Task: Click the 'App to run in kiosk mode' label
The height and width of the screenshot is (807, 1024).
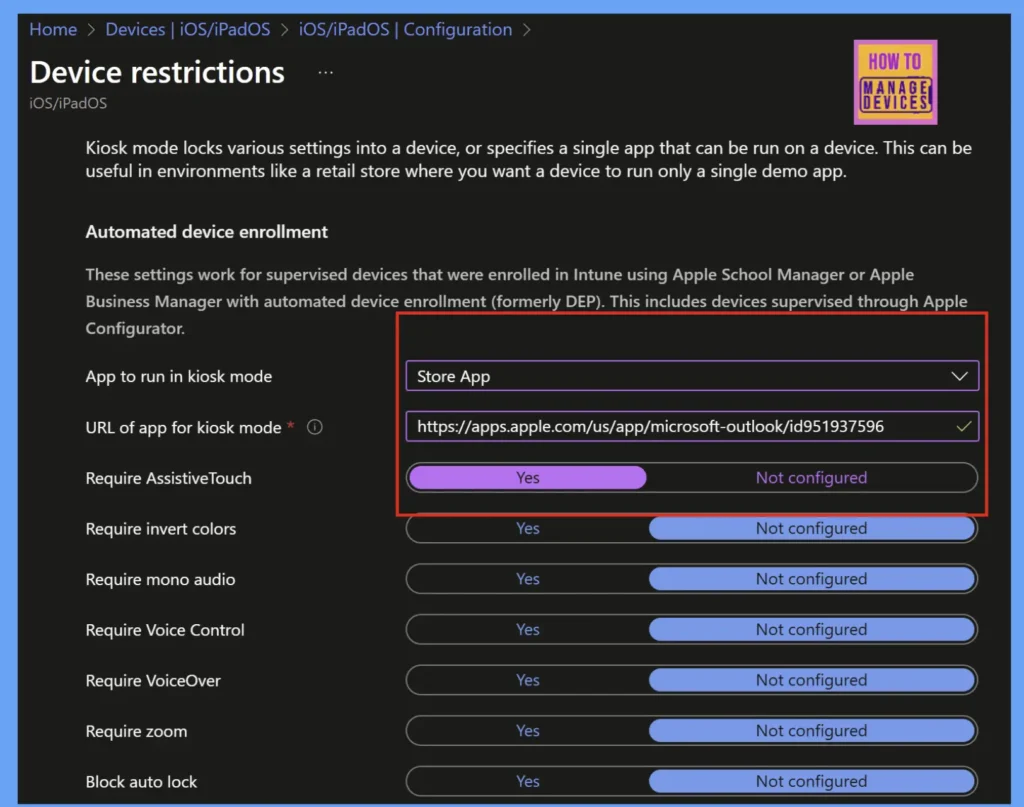Action: point(178,377)
